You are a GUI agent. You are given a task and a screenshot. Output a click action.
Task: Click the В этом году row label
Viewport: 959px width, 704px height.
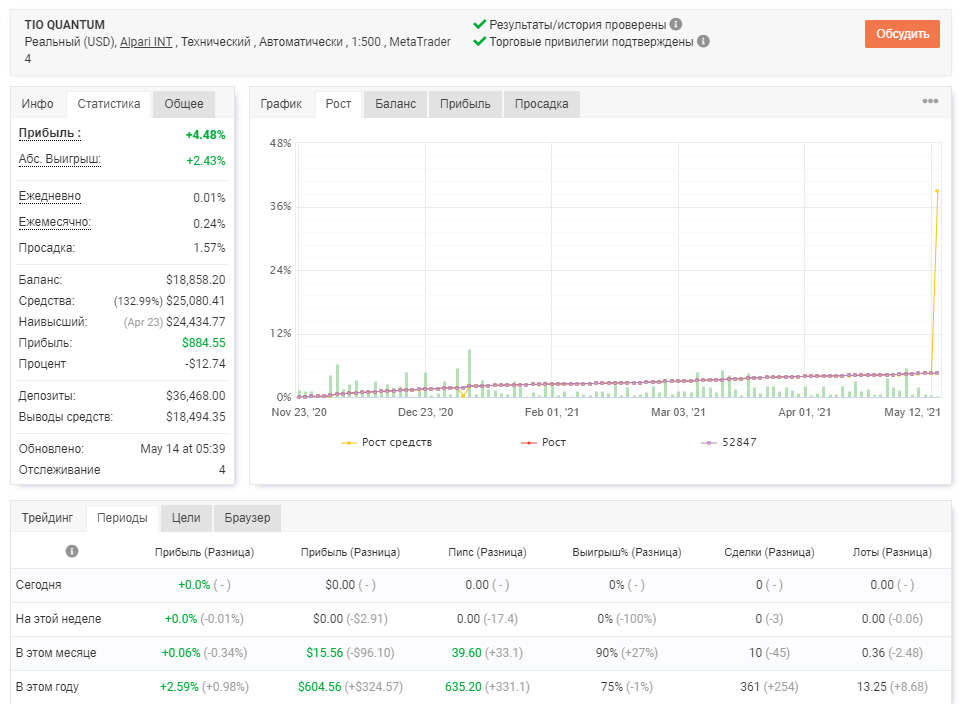47,686
